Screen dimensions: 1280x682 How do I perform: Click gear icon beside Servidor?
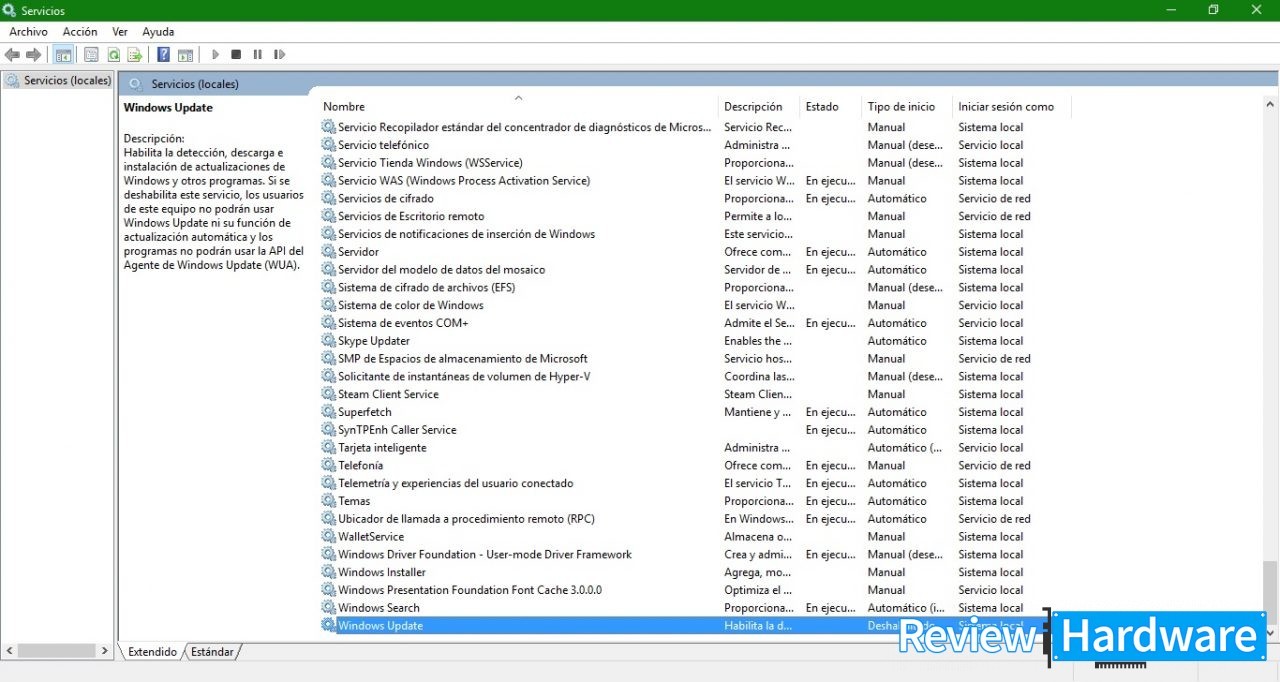pyautogui.click(x=329, y=252)
